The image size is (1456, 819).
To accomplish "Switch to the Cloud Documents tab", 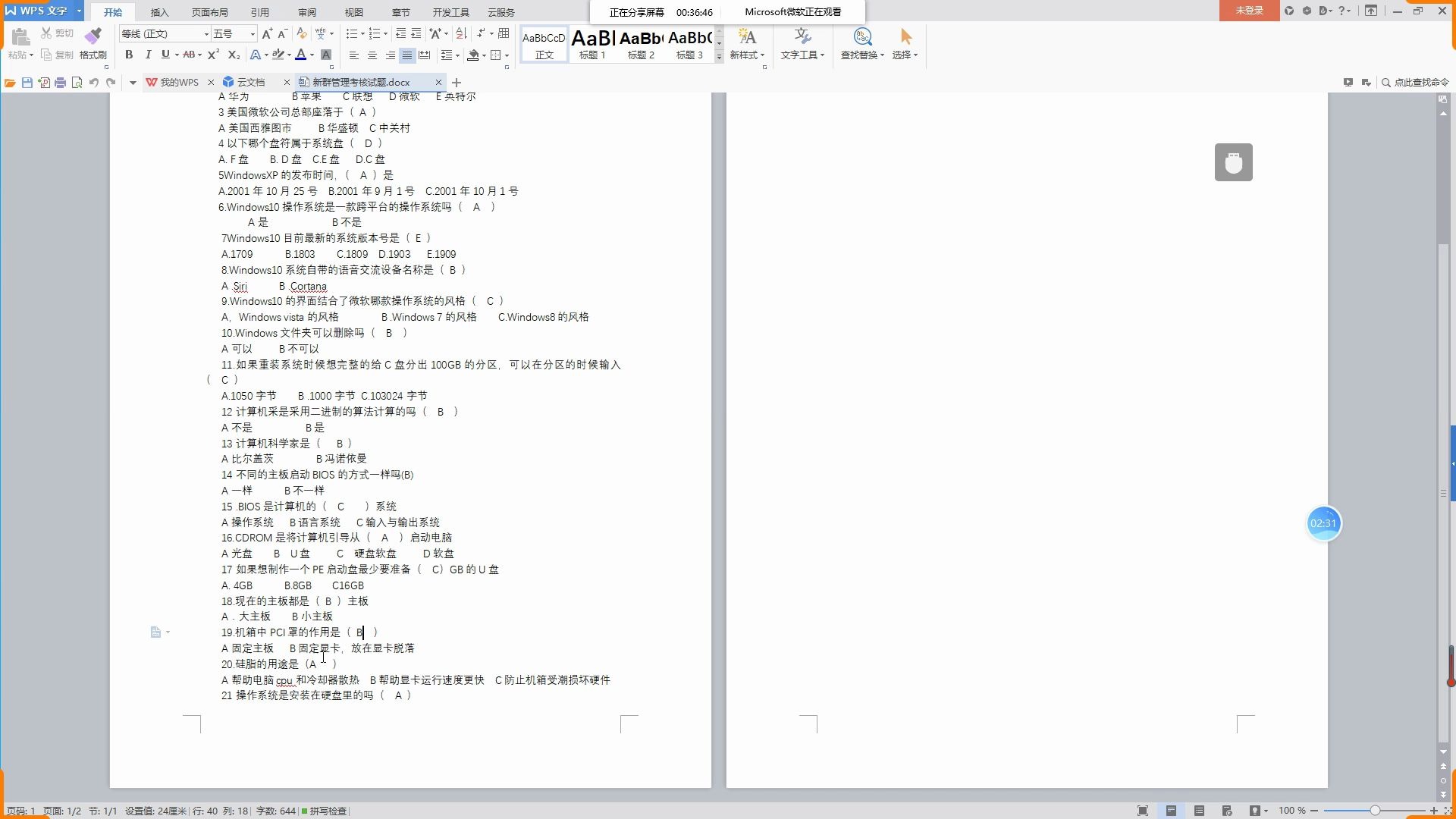I will click(x=251, y=82).
